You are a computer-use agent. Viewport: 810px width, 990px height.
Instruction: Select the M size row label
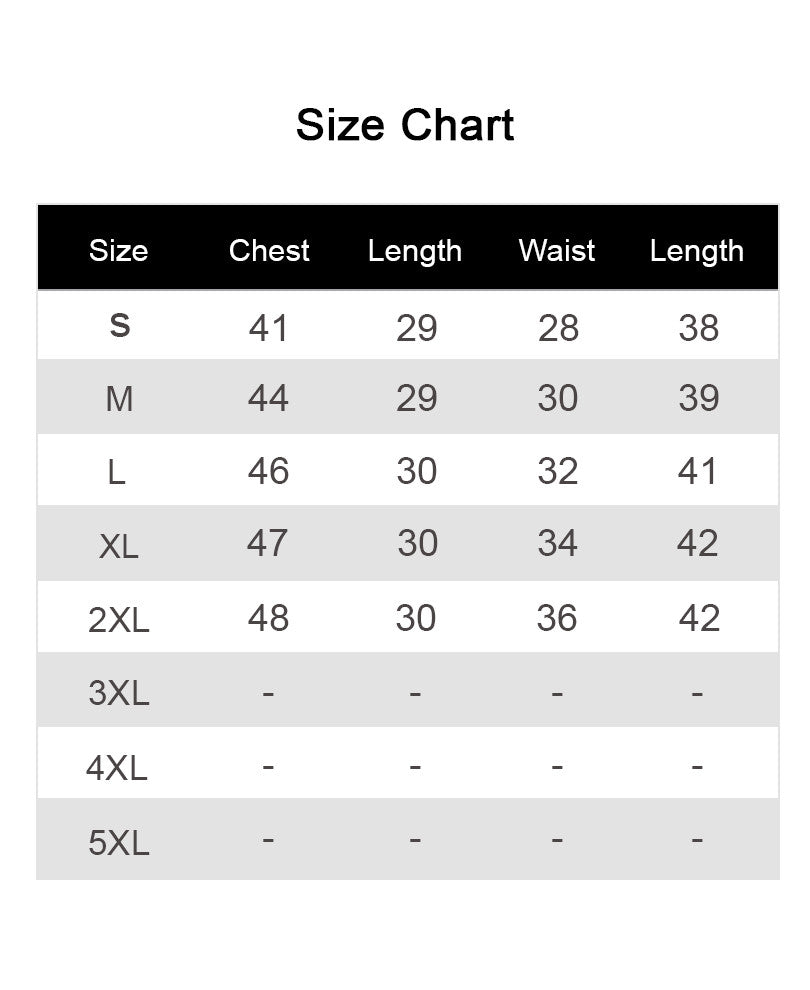pyautogui.click(x=119, y=399)
